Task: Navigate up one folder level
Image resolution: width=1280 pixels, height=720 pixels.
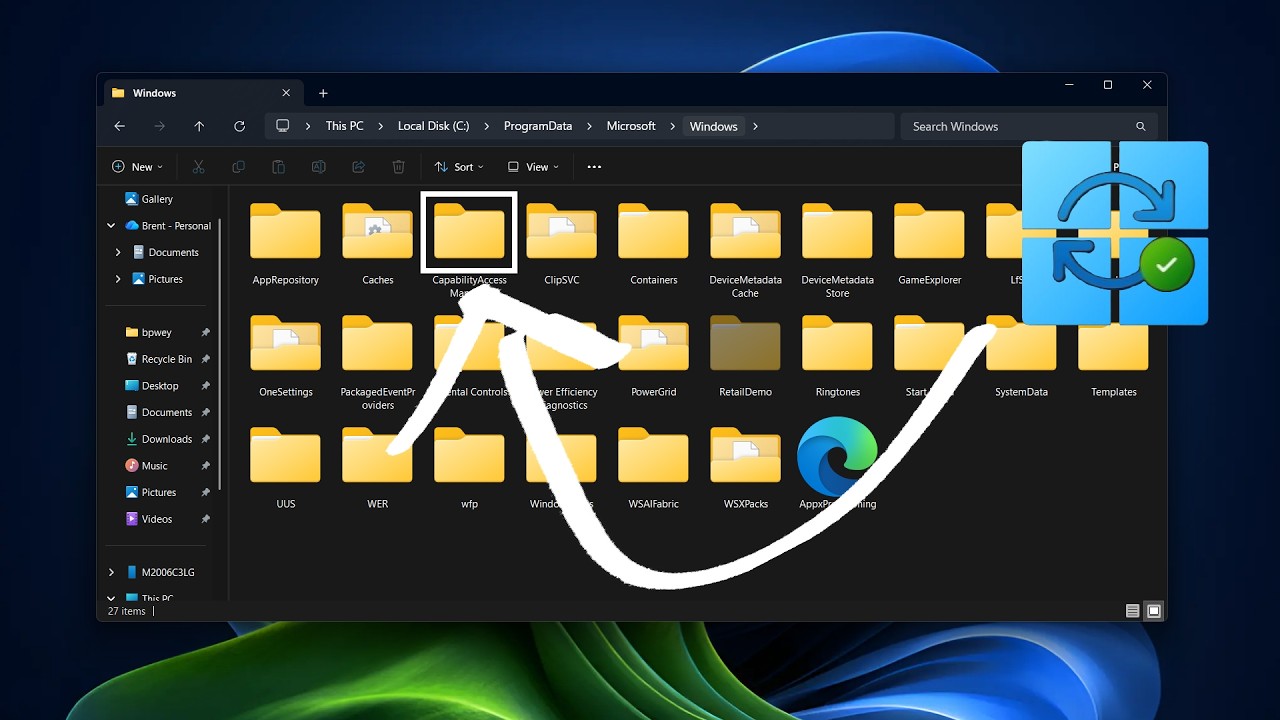Action: click(199, 126)
